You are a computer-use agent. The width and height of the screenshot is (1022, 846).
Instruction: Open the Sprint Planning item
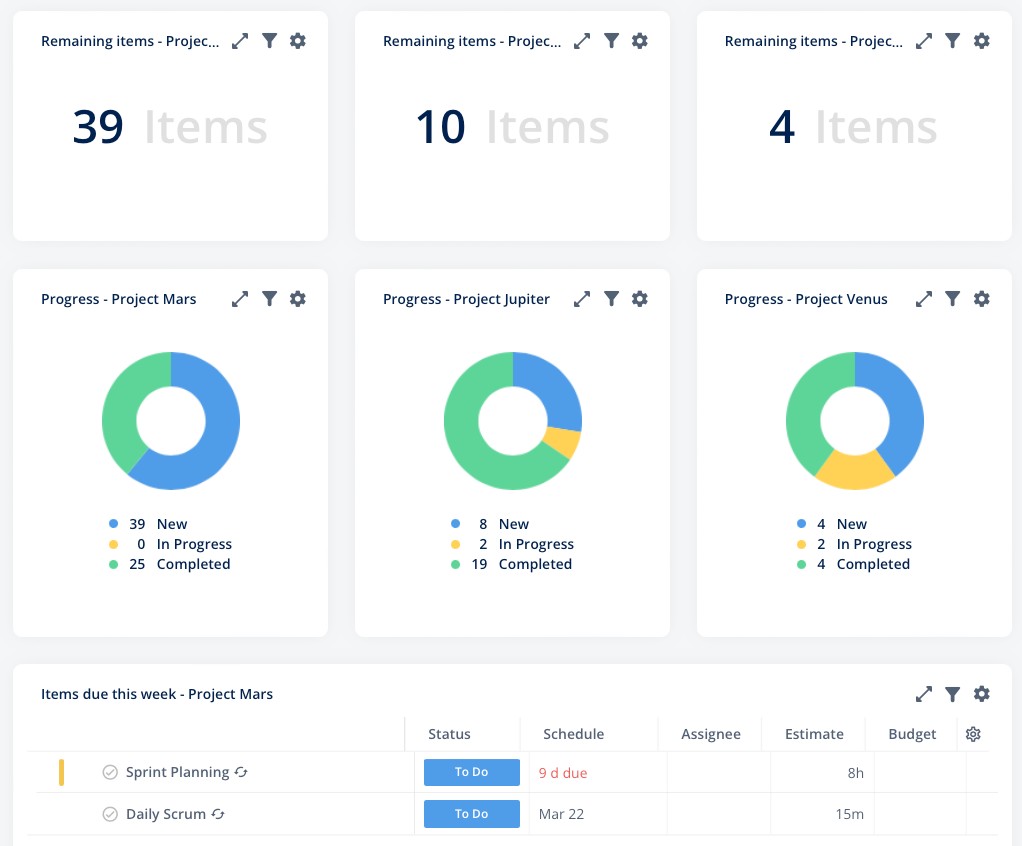tap(177, 772)
